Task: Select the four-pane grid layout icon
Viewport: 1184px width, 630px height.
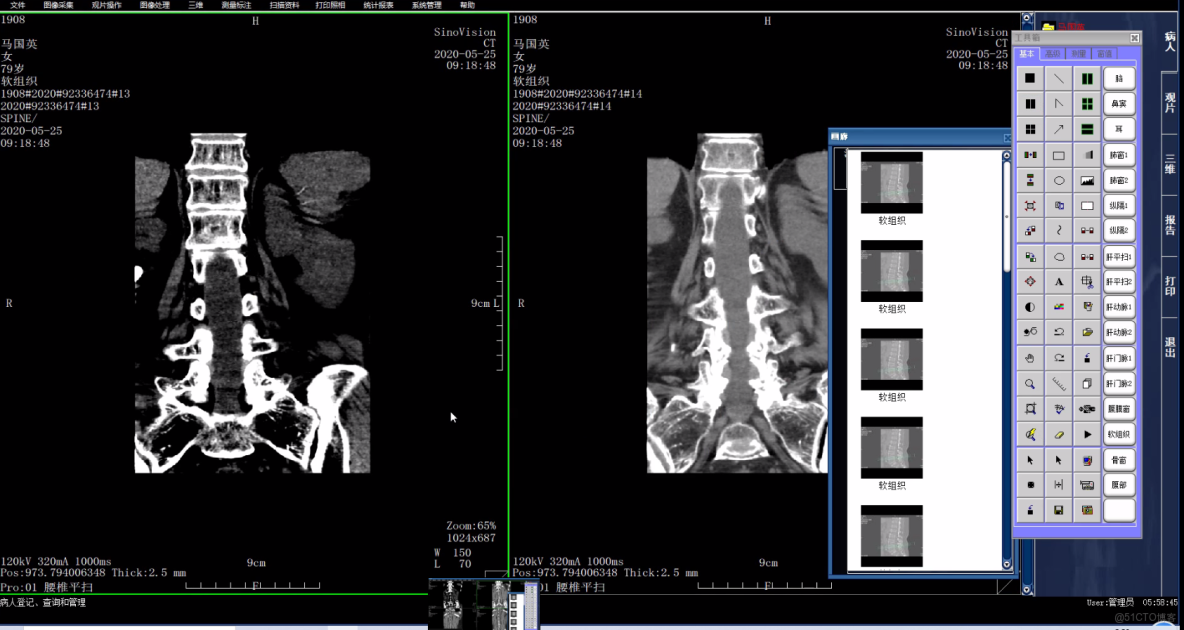Action: click(x=1030, y=129)
